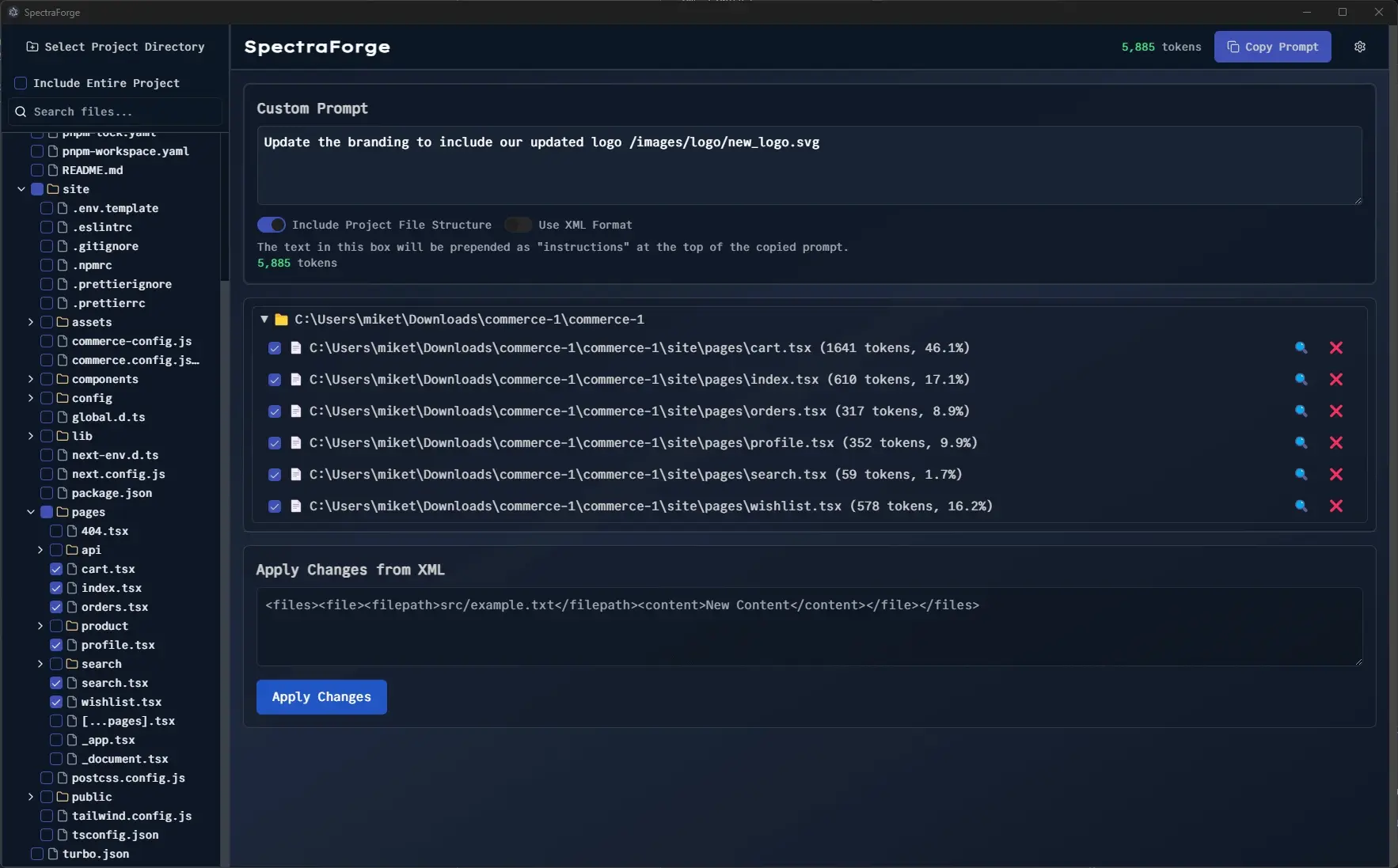
Task: Expand the public folder
Action: pos(31,797)
